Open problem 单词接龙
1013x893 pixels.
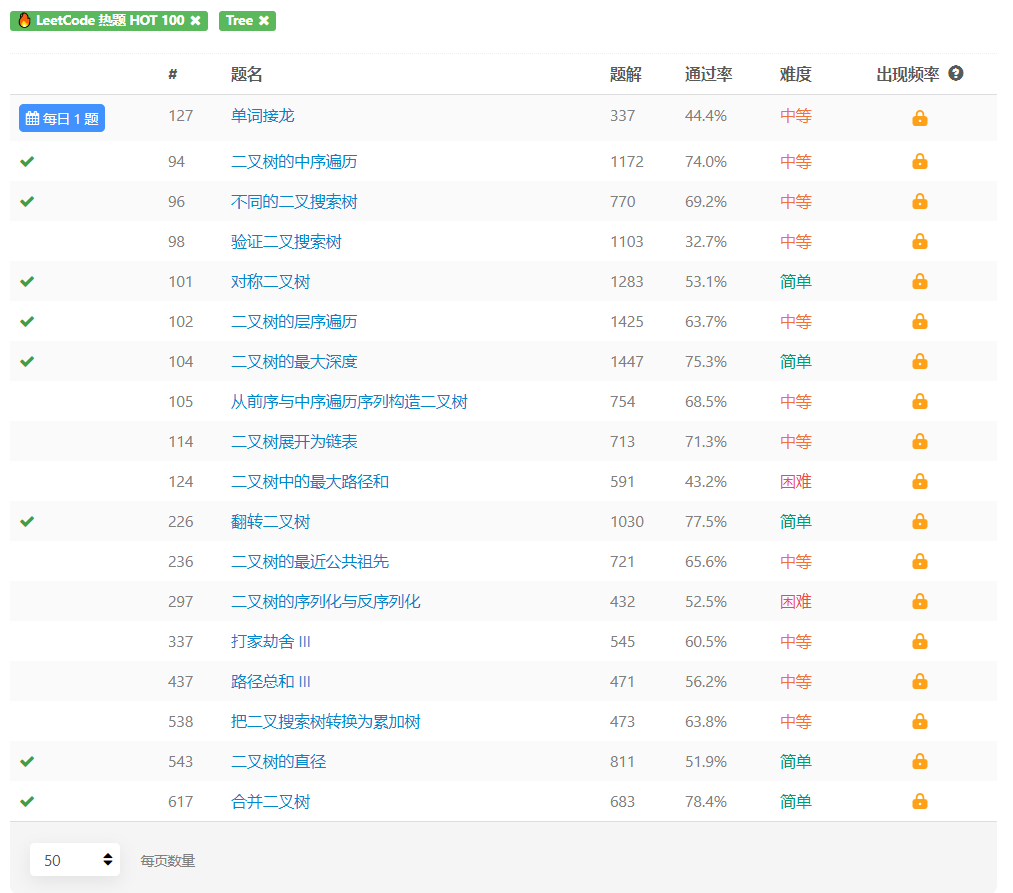pos(262,116)
